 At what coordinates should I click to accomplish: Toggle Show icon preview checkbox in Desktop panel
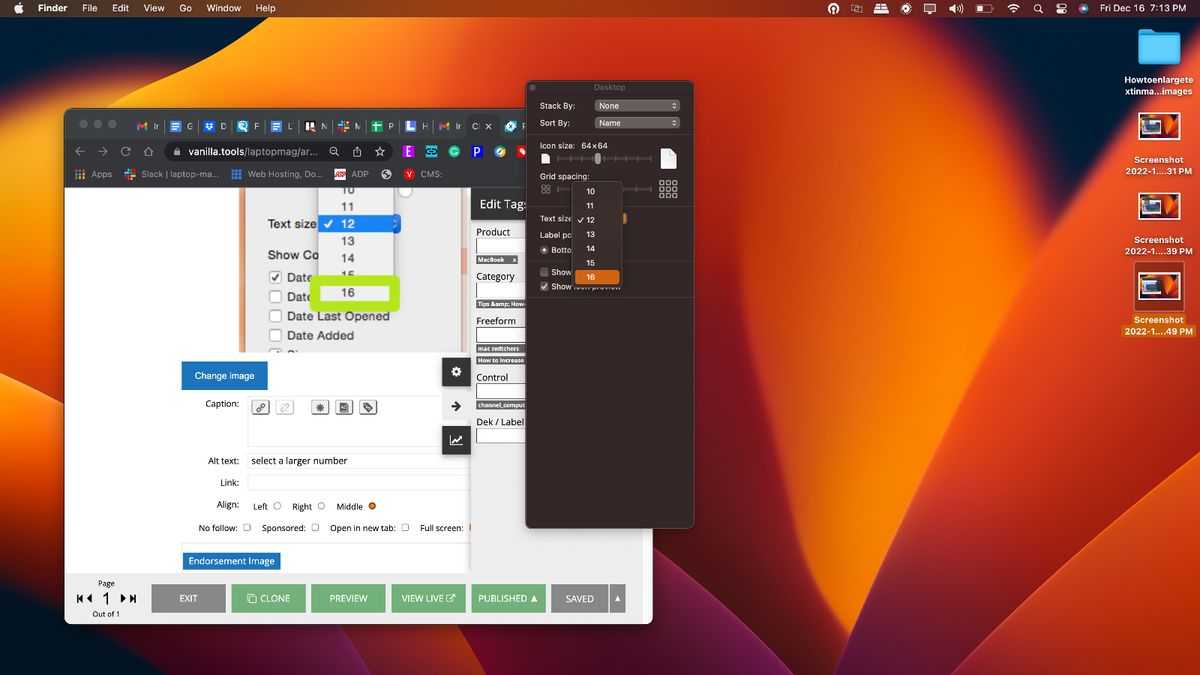(x=544, y=287)
